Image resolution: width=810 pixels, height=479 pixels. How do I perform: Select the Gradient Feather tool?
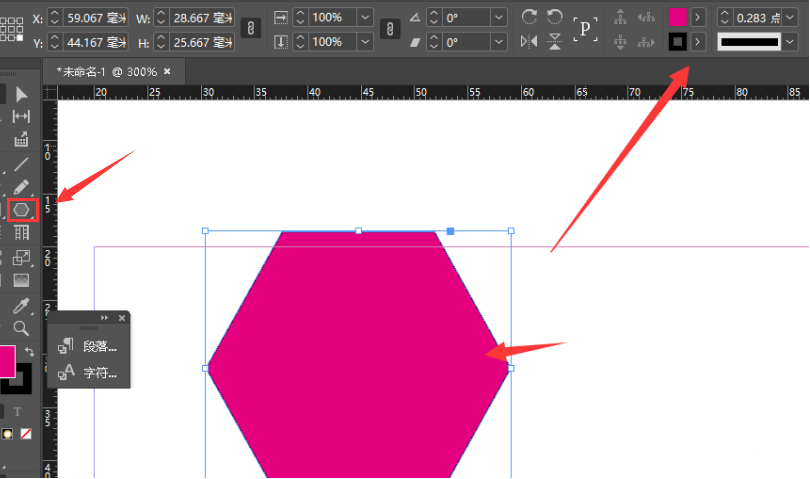pos(21,280)
